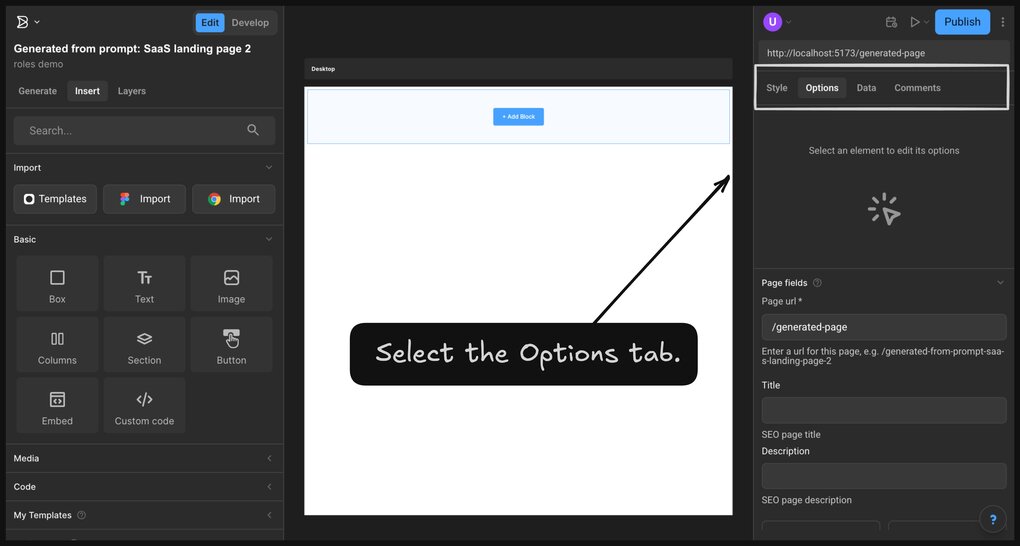This screenshot has height=546, width=1020.
Task: Insert a Custom code element
Action: tap(144, 405)
